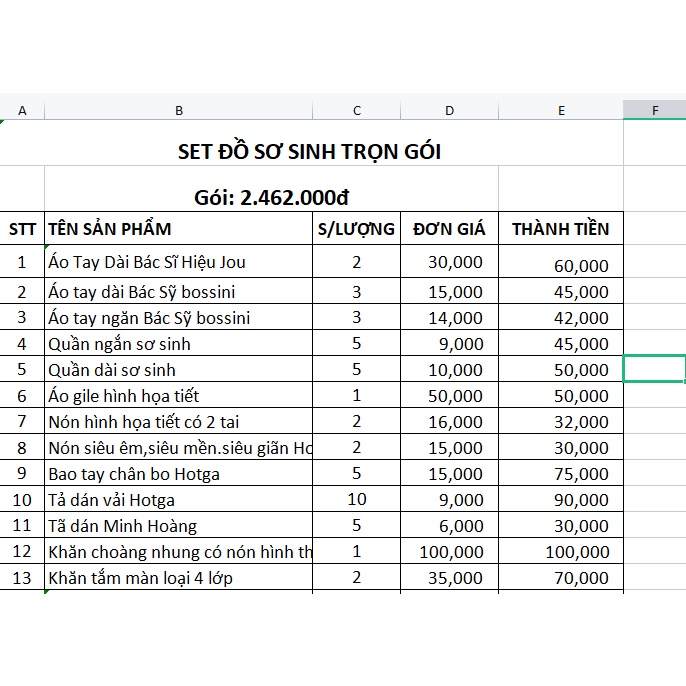Click the highlighted active cell in column F
Image resolution: width=686 pixels, height=686 pixels.
point(654,368)
